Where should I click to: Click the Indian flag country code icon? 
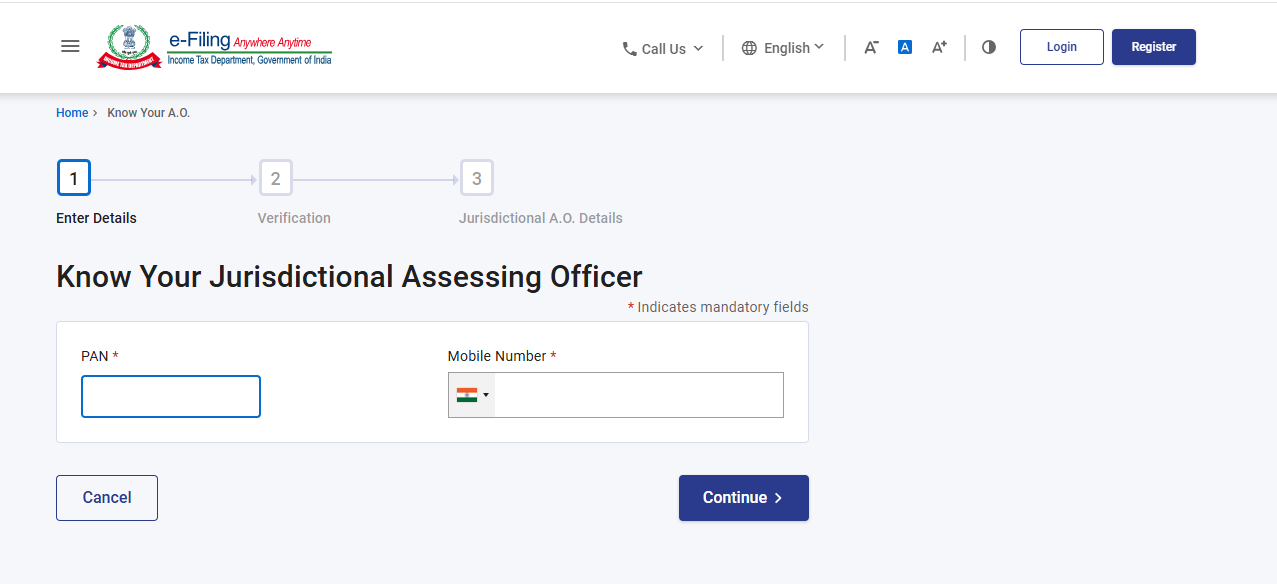(465, 394)
